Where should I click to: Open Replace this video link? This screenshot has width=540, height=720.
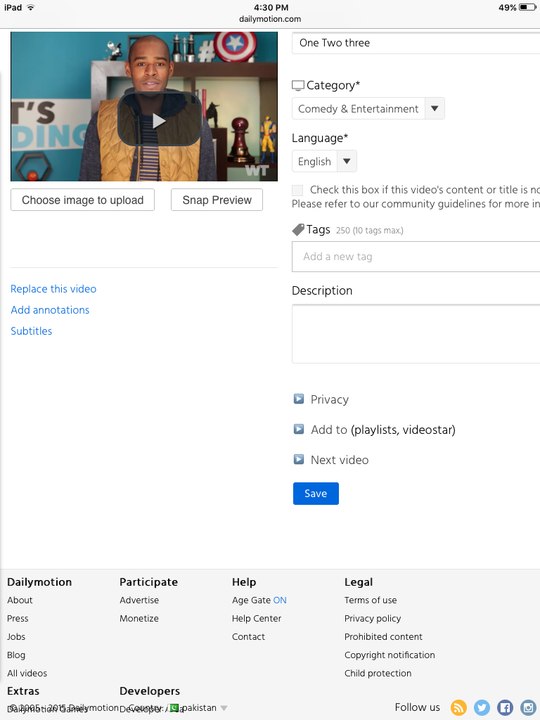click(x=53, y=289)
